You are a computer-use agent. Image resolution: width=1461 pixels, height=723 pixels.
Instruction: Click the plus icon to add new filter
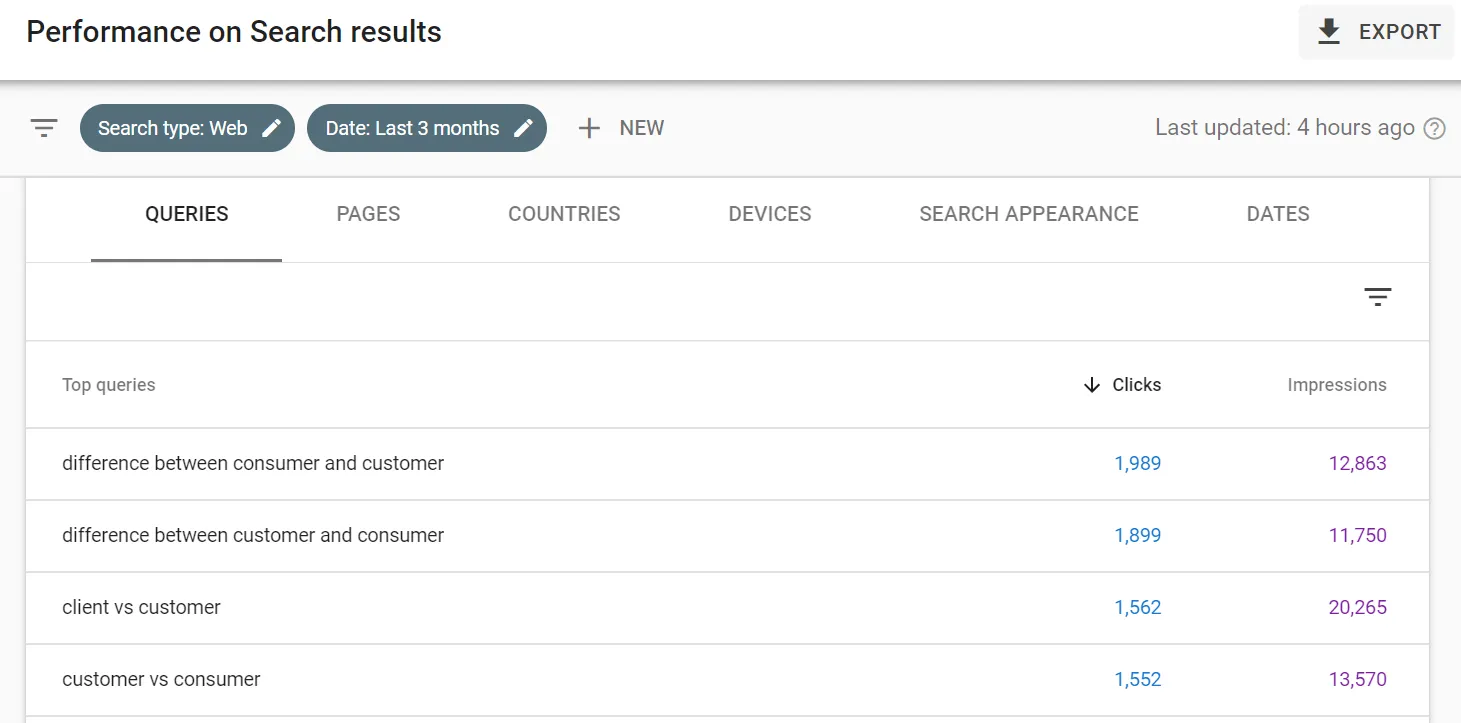pyautogui.click(x=589, y=128)
